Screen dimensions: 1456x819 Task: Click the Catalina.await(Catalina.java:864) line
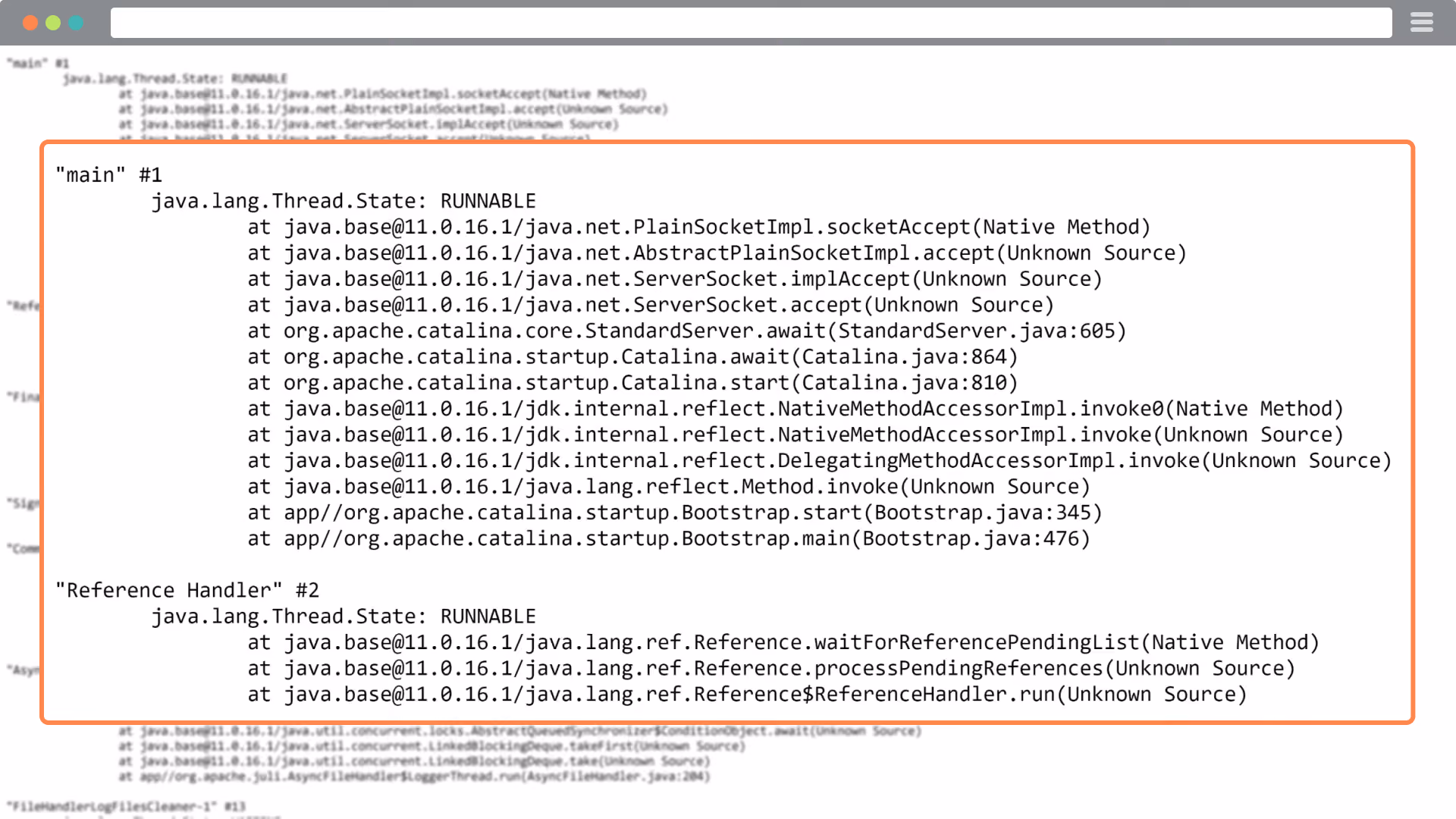point(632,357)
